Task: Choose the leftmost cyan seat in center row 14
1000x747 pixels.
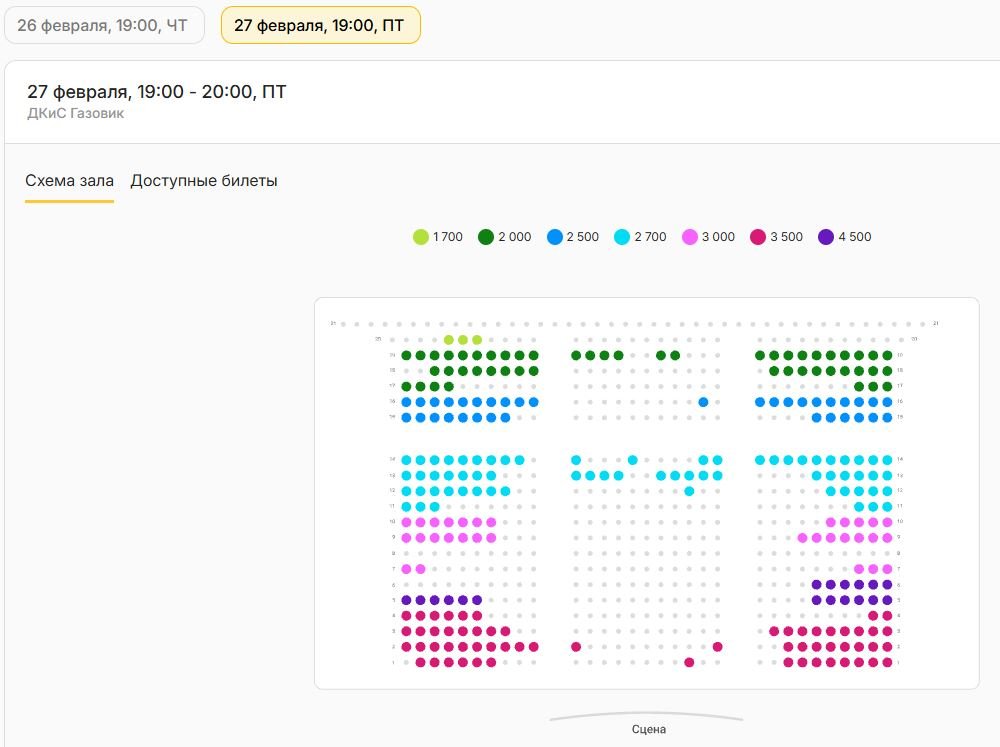Action: click(x=576, y=460)
